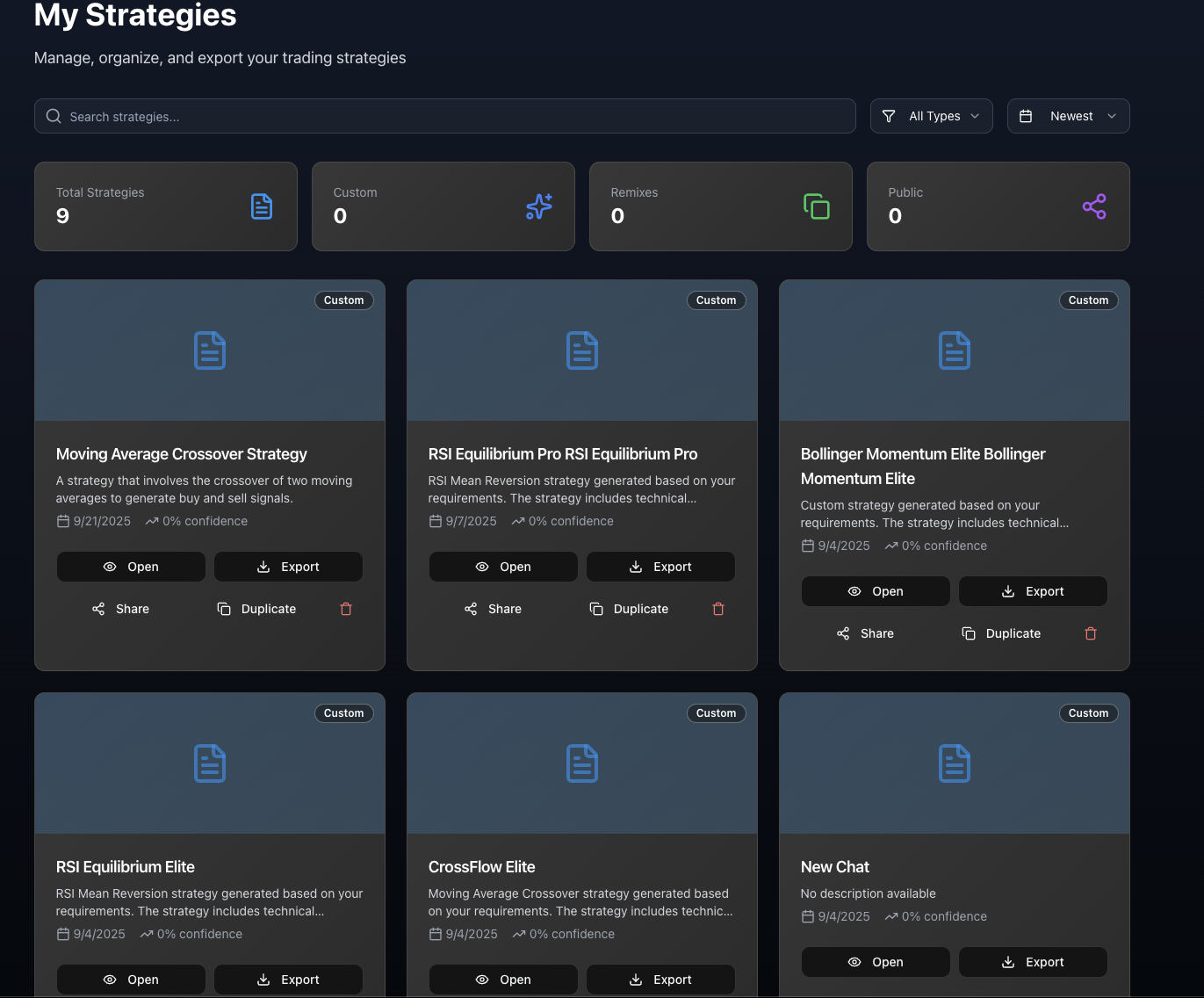Export the New Chat strategy

tap(1033, 962)
